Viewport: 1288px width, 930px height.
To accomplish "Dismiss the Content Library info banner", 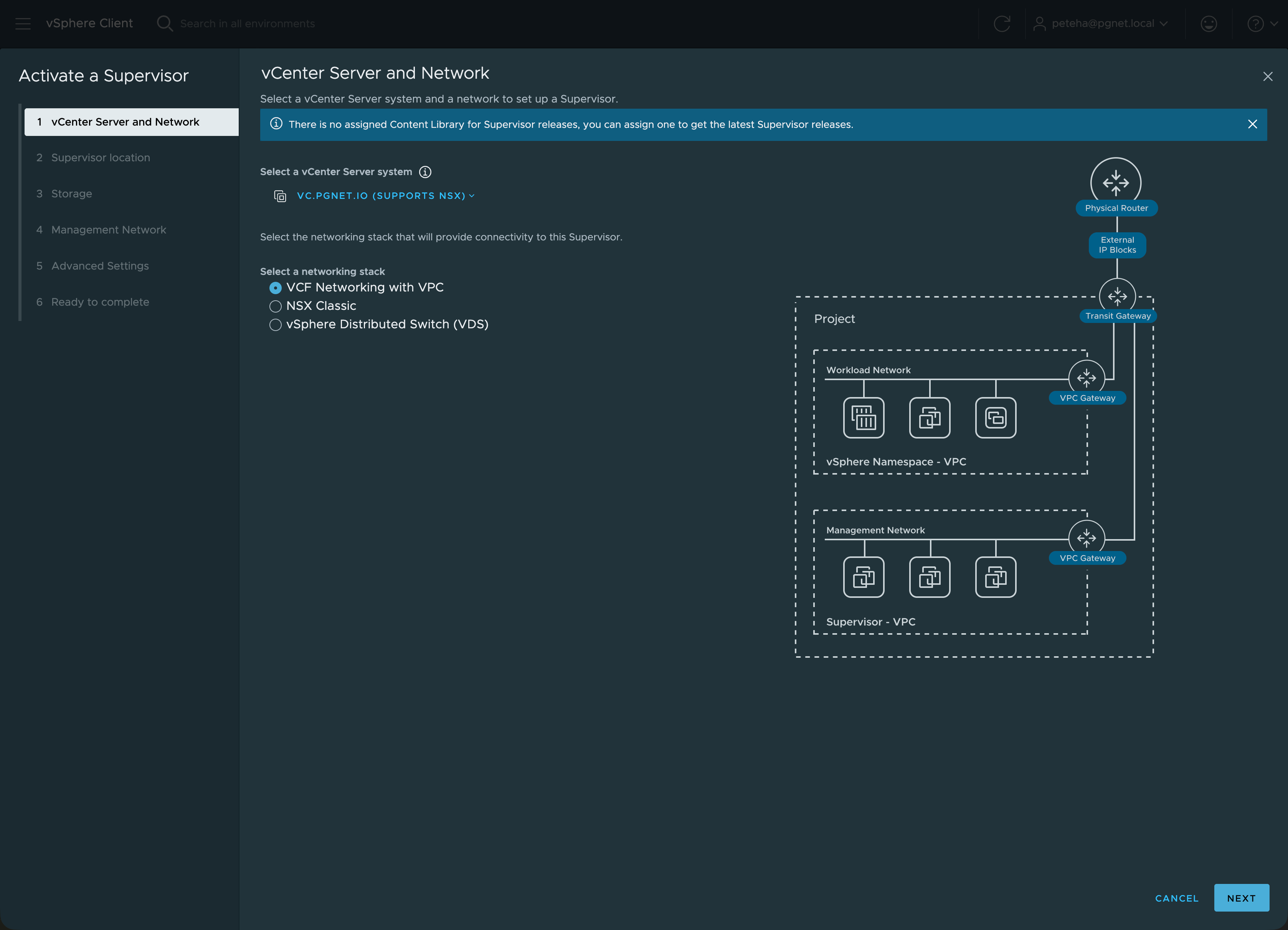I will click(1252, 124).
